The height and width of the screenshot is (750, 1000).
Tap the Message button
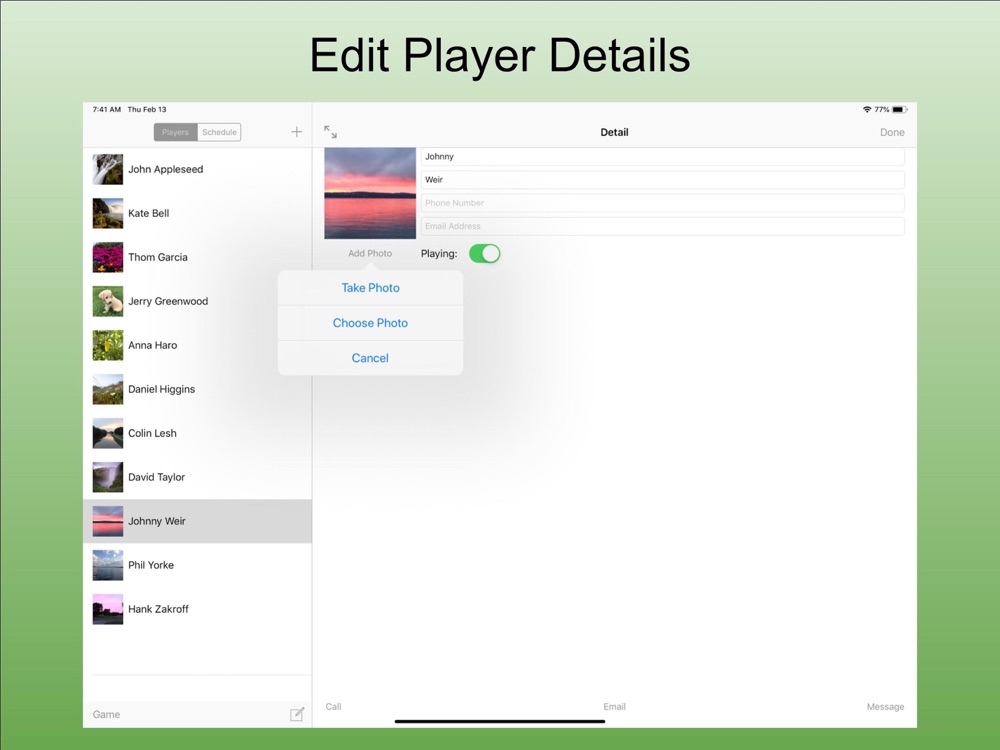pyautogui.click(x=885, y=707)
